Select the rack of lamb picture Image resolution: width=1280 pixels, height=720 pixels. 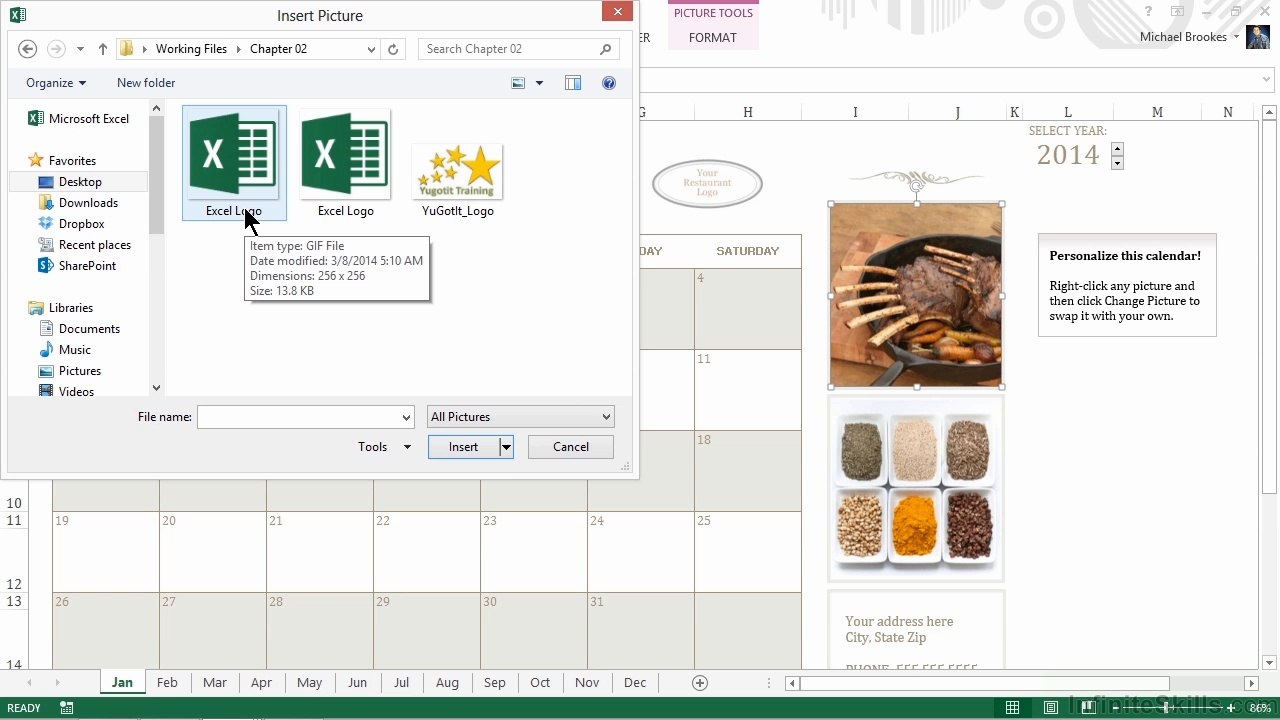916,295
